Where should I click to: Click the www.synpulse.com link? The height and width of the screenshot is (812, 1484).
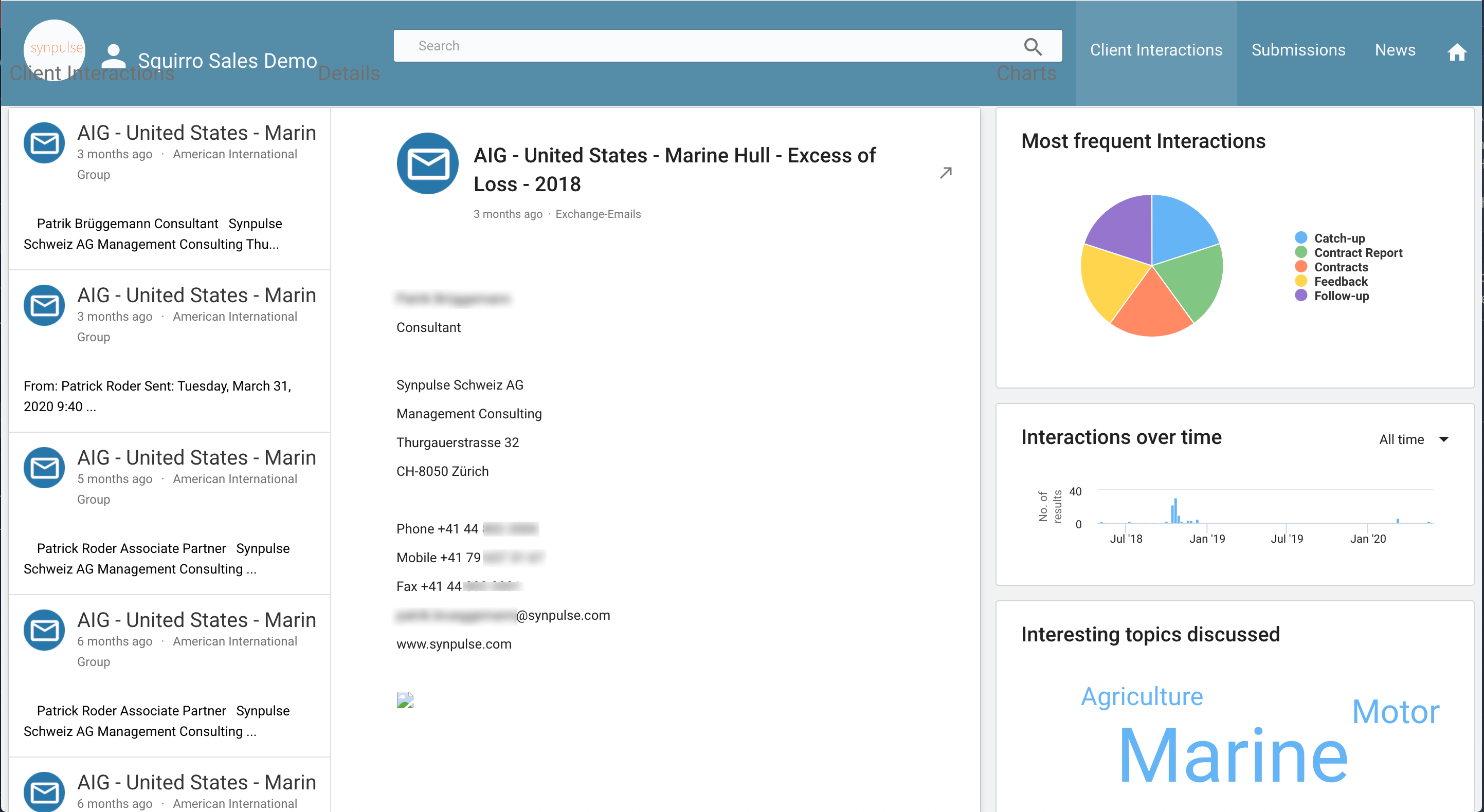point(454,644)
